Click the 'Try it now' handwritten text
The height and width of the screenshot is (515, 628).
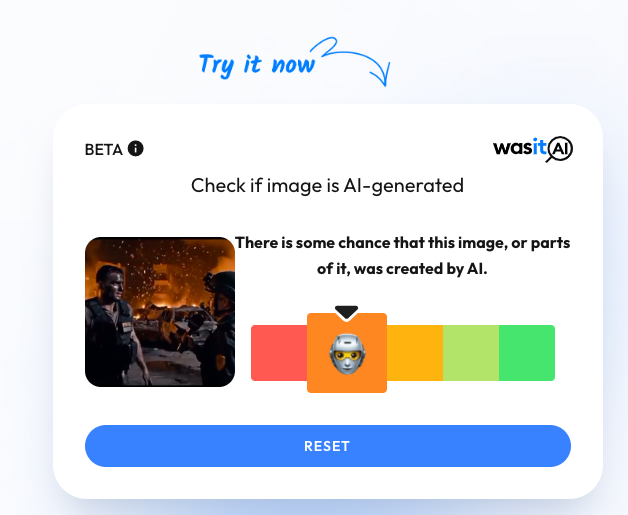(257, 65)
